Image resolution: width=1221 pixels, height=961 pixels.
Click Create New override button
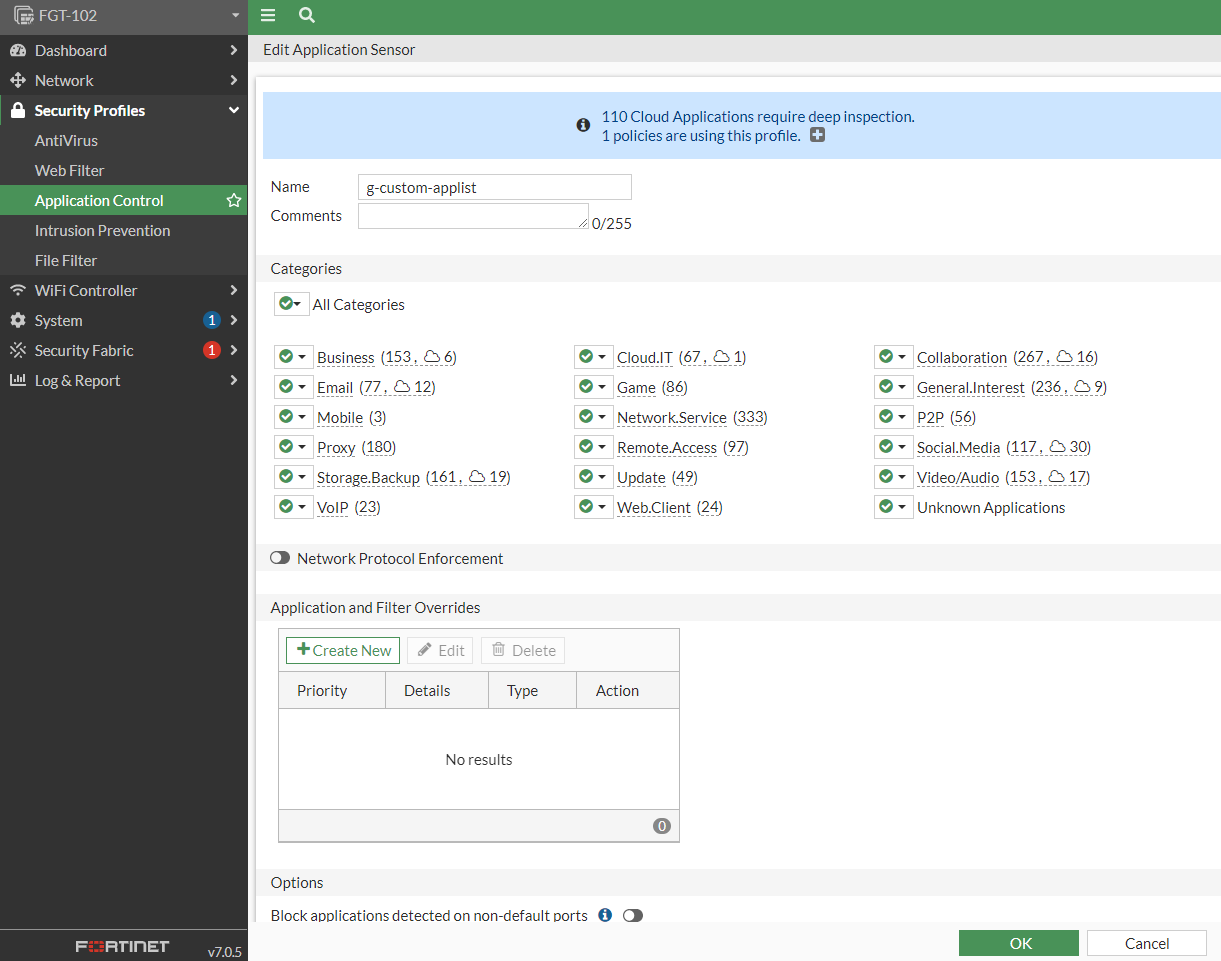343,651
